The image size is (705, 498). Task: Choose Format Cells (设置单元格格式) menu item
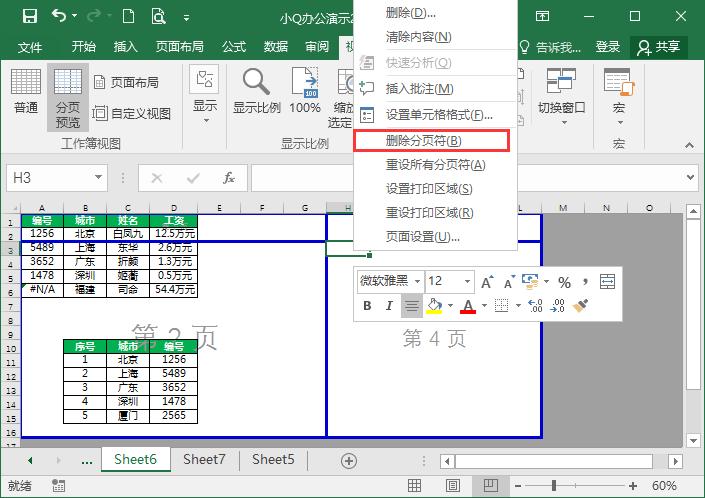(435, 115)
